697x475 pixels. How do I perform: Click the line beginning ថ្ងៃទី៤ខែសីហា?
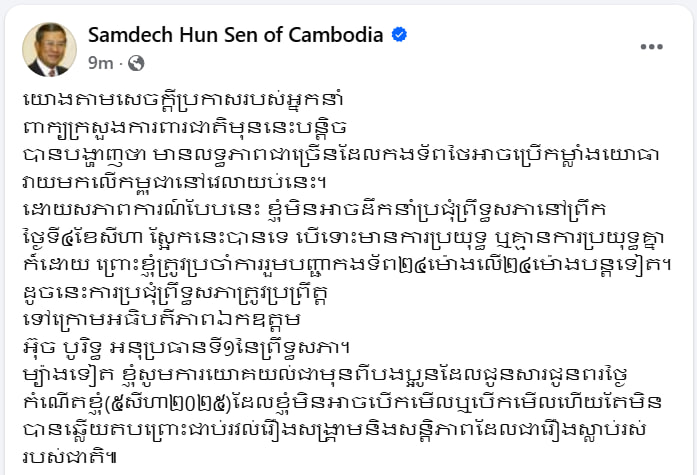(x=343, y=237)
